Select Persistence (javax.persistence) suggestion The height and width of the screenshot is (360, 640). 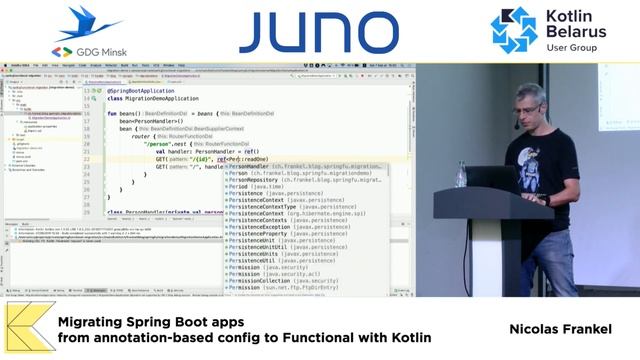[x=305, y=193]
